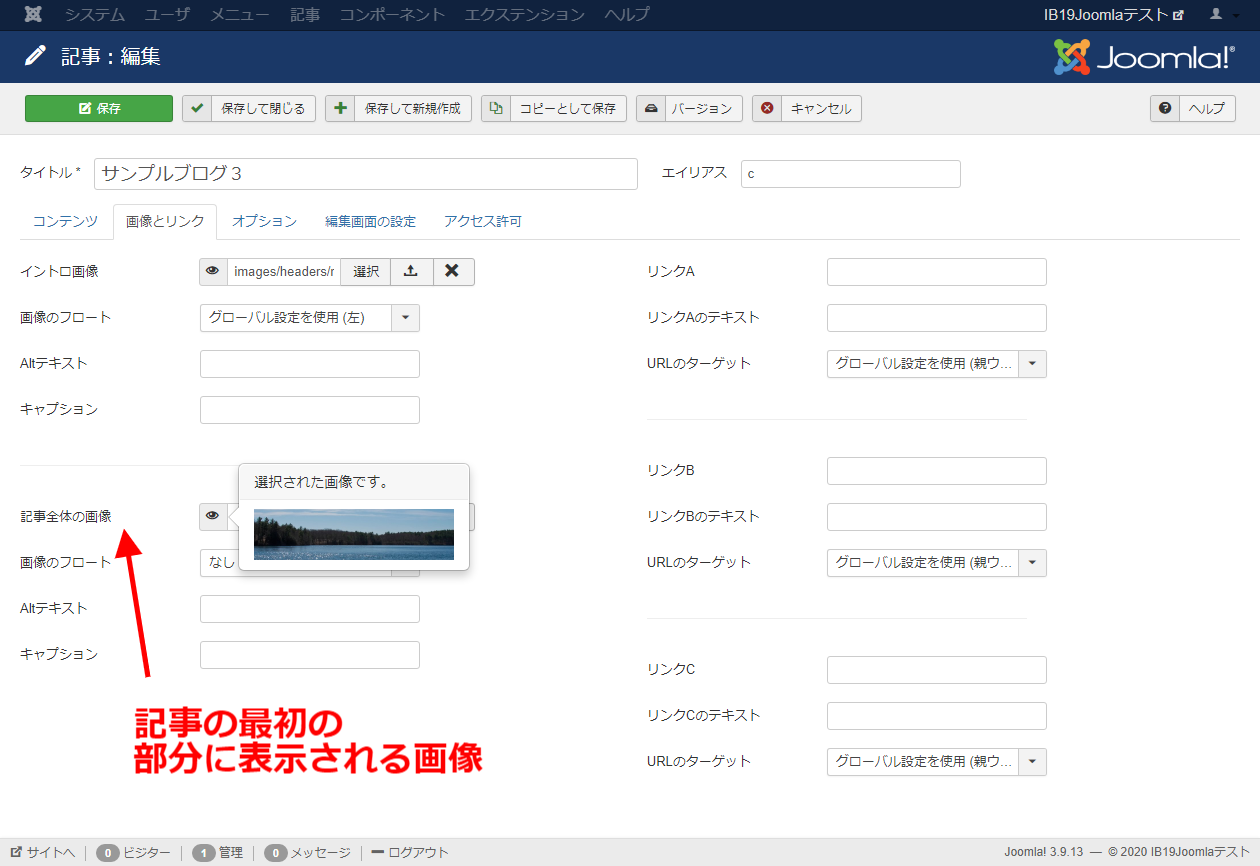Click Save & New (保存して新規作成) button
Image resolution: width=1260 pixels, height=866 pixels.
[x=399, y=109]
